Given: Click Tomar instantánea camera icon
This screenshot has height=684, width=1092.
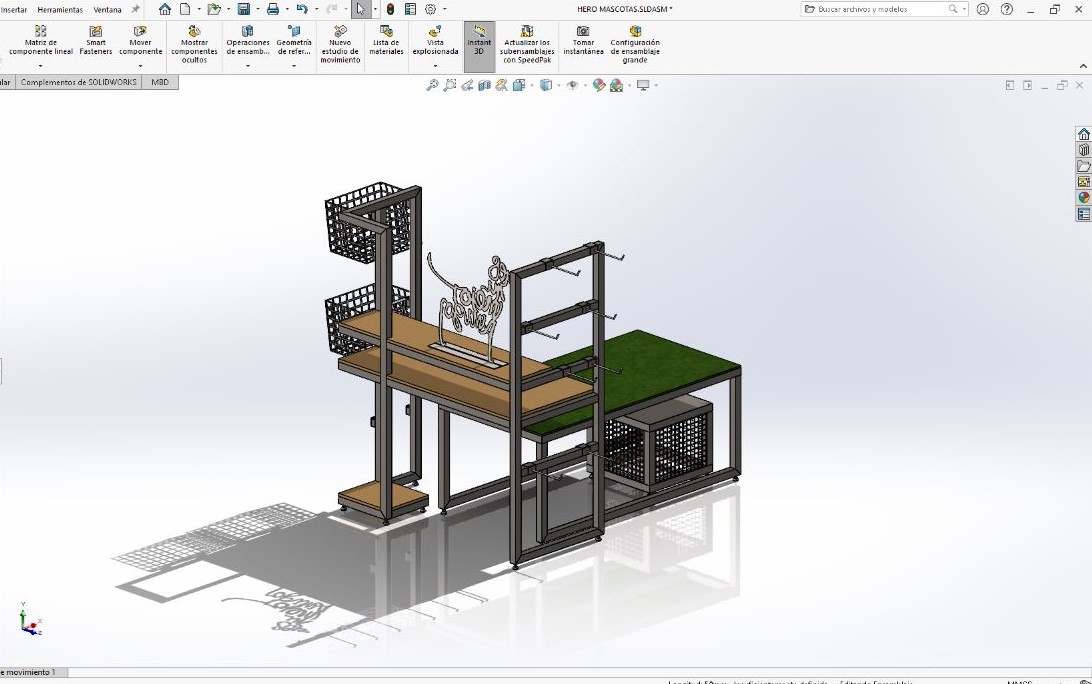Looking at the screenshot, I should 584,42.
